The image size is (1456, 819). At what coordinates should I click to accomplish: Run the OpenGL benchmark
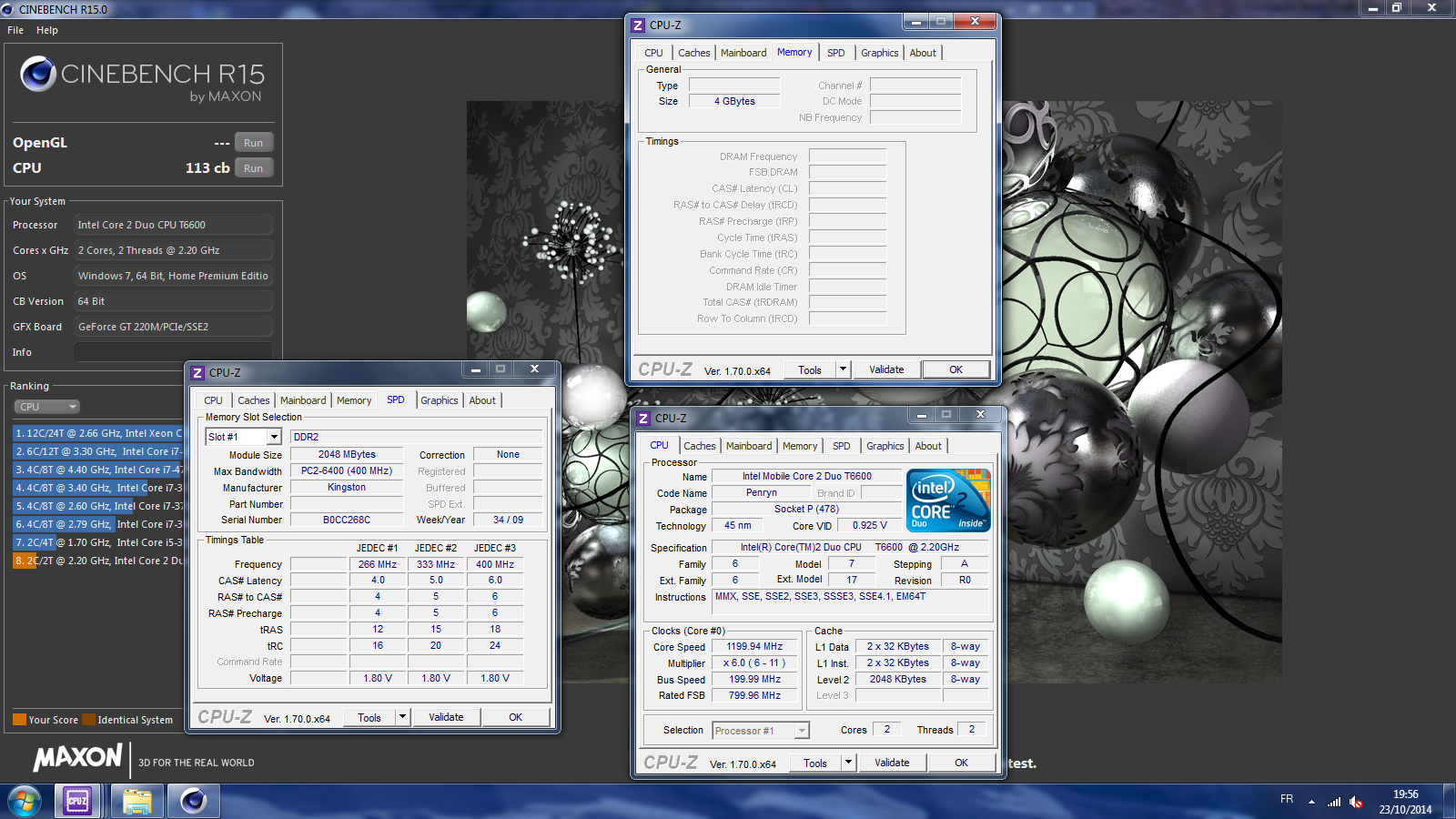254,143
